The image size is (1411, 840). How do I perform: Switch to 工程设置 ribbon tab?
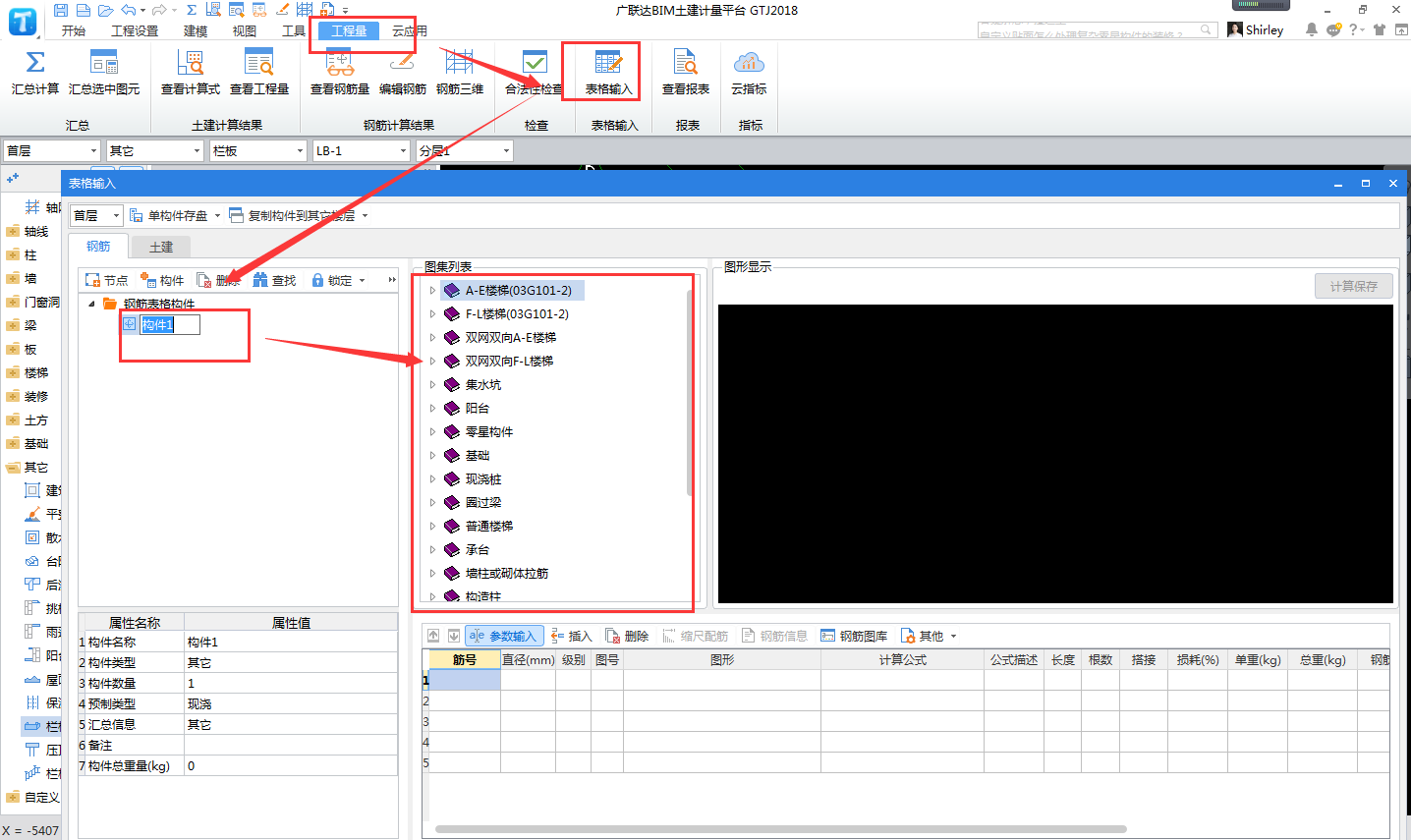(x=135, y=30)
